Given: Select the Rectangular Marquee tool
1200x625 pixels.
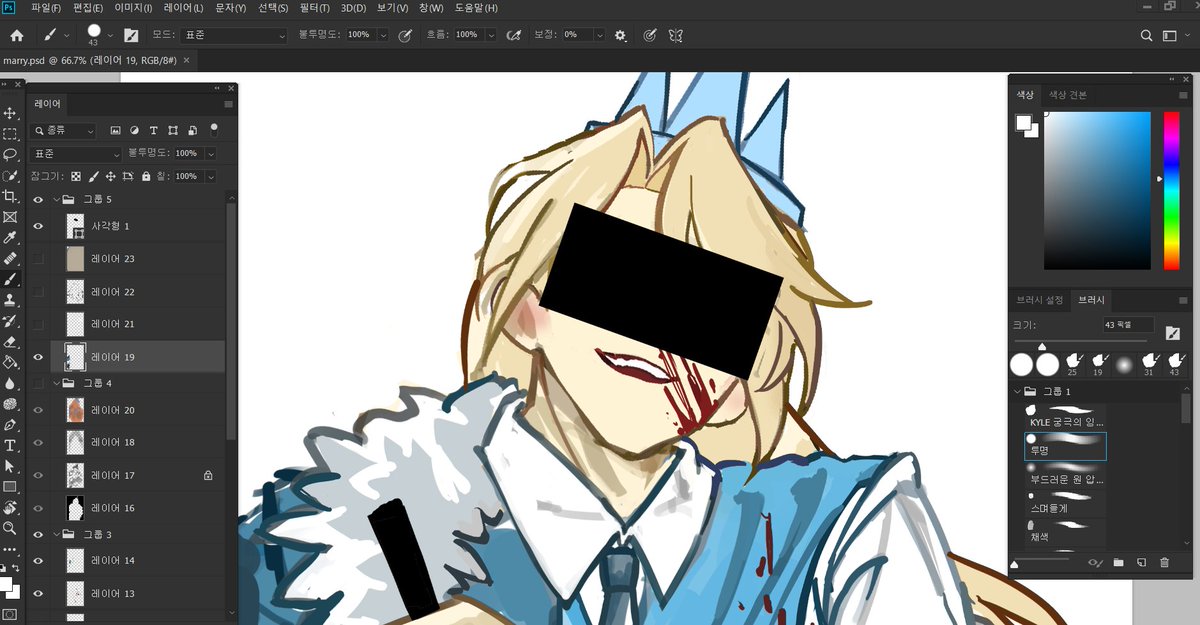Looking at the screenshot, I should tap(10, 134).
